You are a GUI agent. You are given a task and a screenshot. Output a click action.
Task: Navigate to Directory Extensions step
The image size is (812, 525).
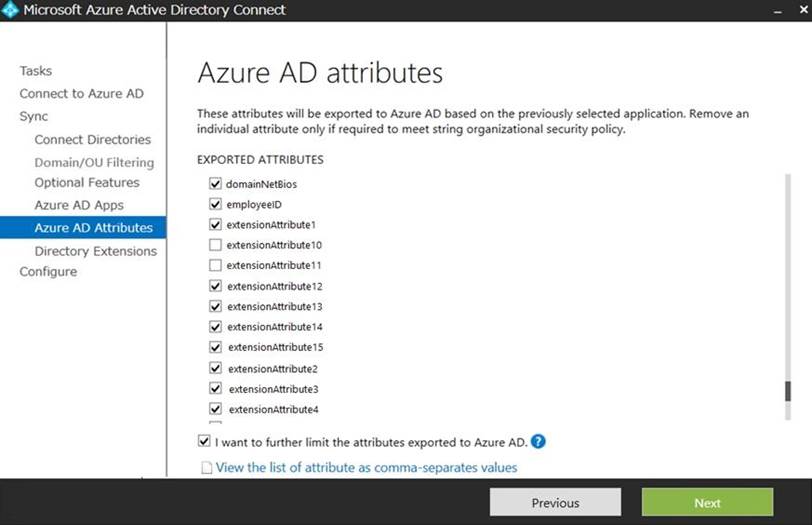tap(95, 251)
